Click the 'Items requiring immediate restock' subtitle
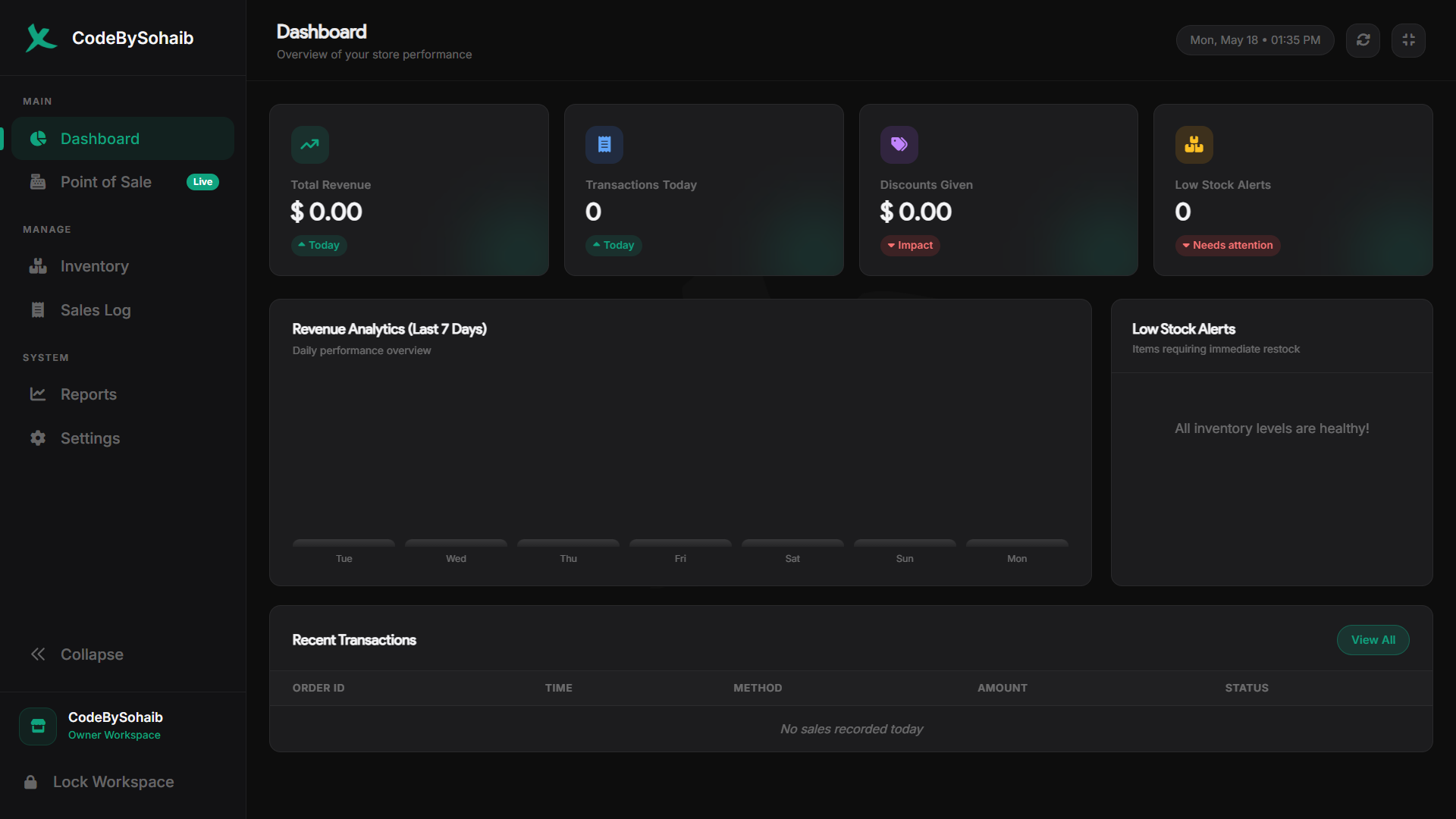Image resolution: width=1456 pixels, height=819 pixels. pos(1216,349)
